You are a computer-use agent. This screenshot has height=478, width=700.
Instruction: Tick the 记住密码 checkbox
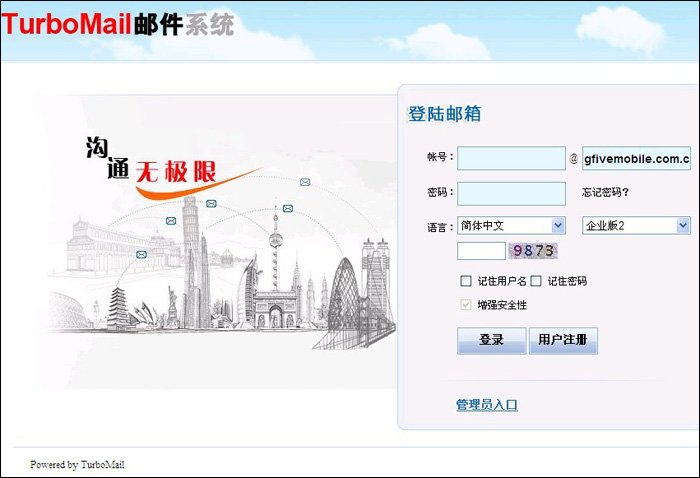536,281
